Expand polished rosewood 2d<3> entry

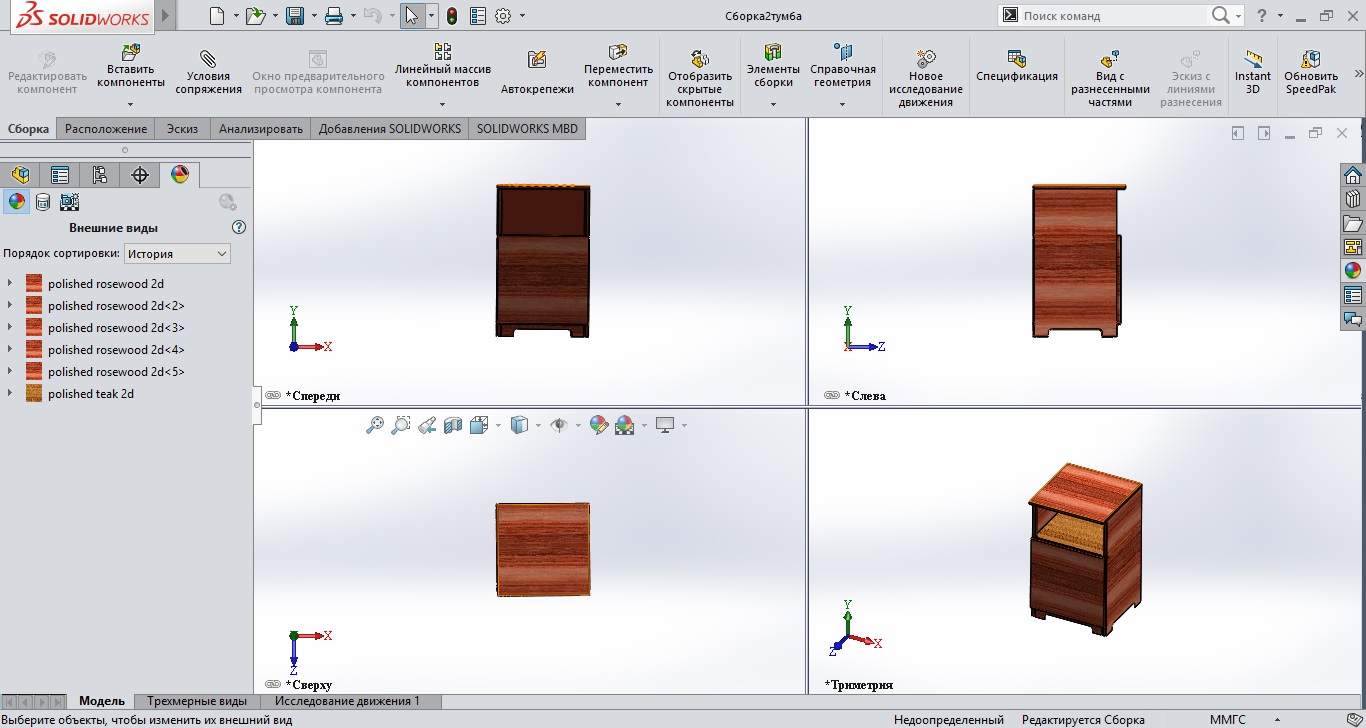tap(10, 328)
